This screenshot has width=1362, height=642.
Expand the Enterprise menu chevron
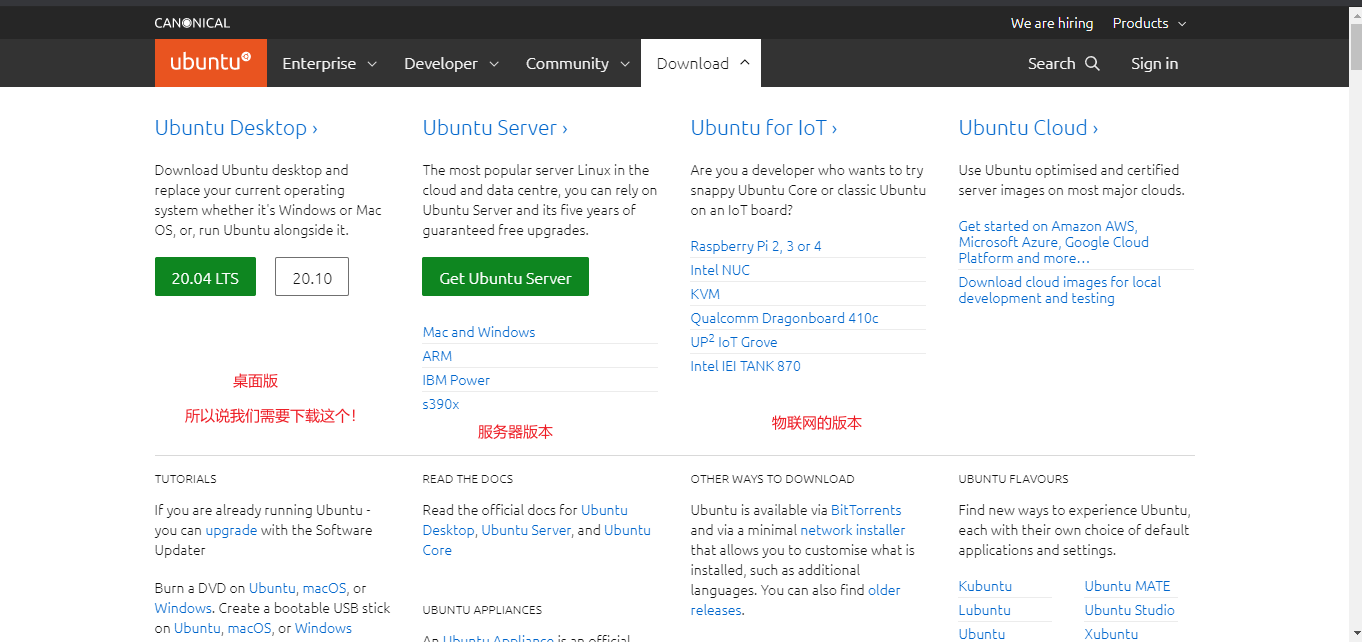372,64
